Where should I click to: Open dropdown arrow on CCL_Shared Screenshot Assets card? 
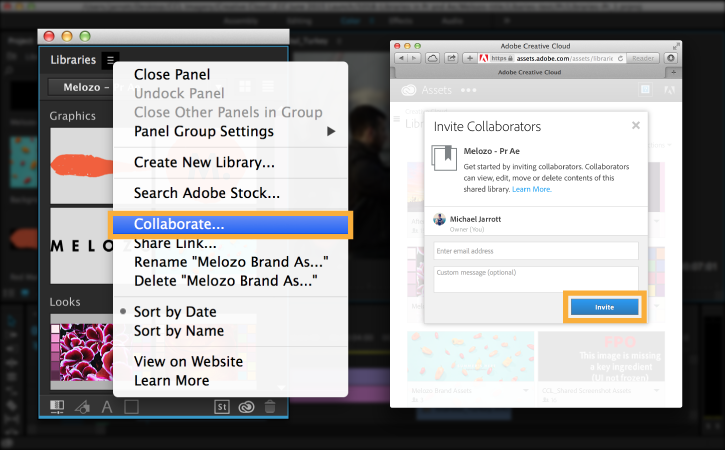(657, 390)
